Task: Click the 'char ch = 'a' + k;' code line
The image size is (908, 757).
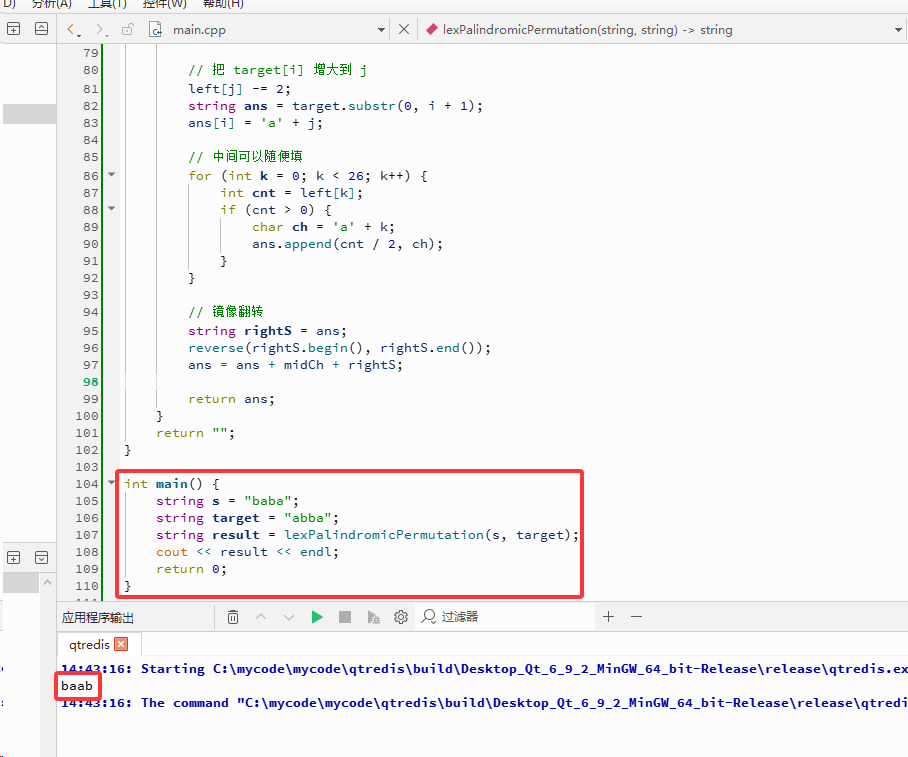Action: (323, 227)
